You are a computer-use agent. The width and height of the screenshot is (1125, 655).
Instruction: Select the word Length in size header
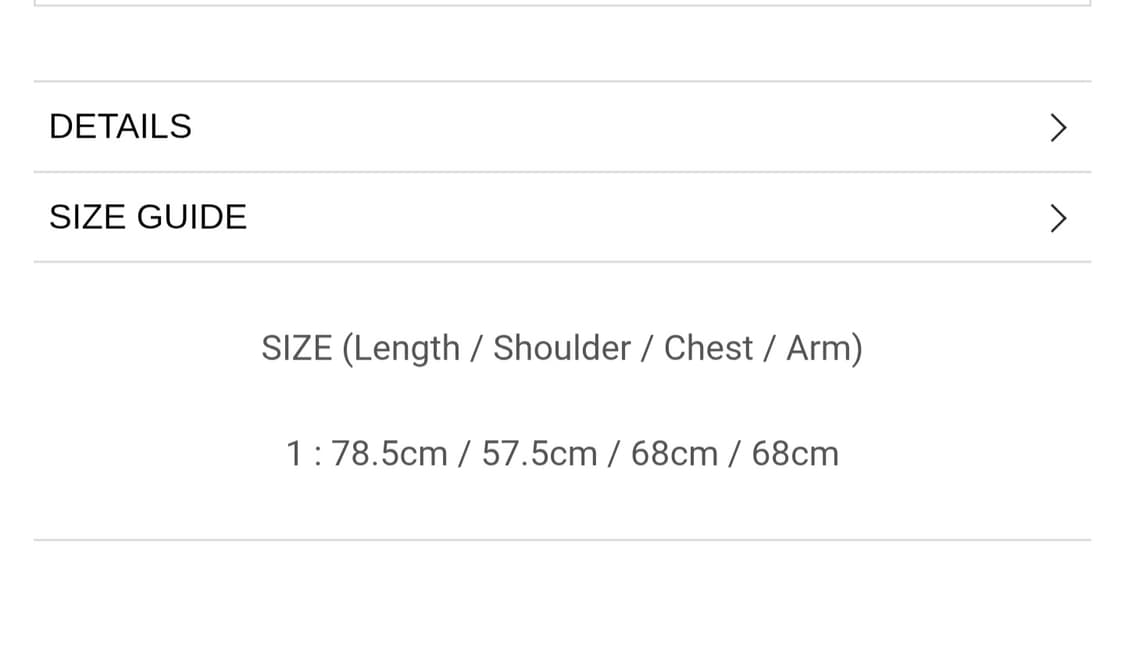click(405, 348)
